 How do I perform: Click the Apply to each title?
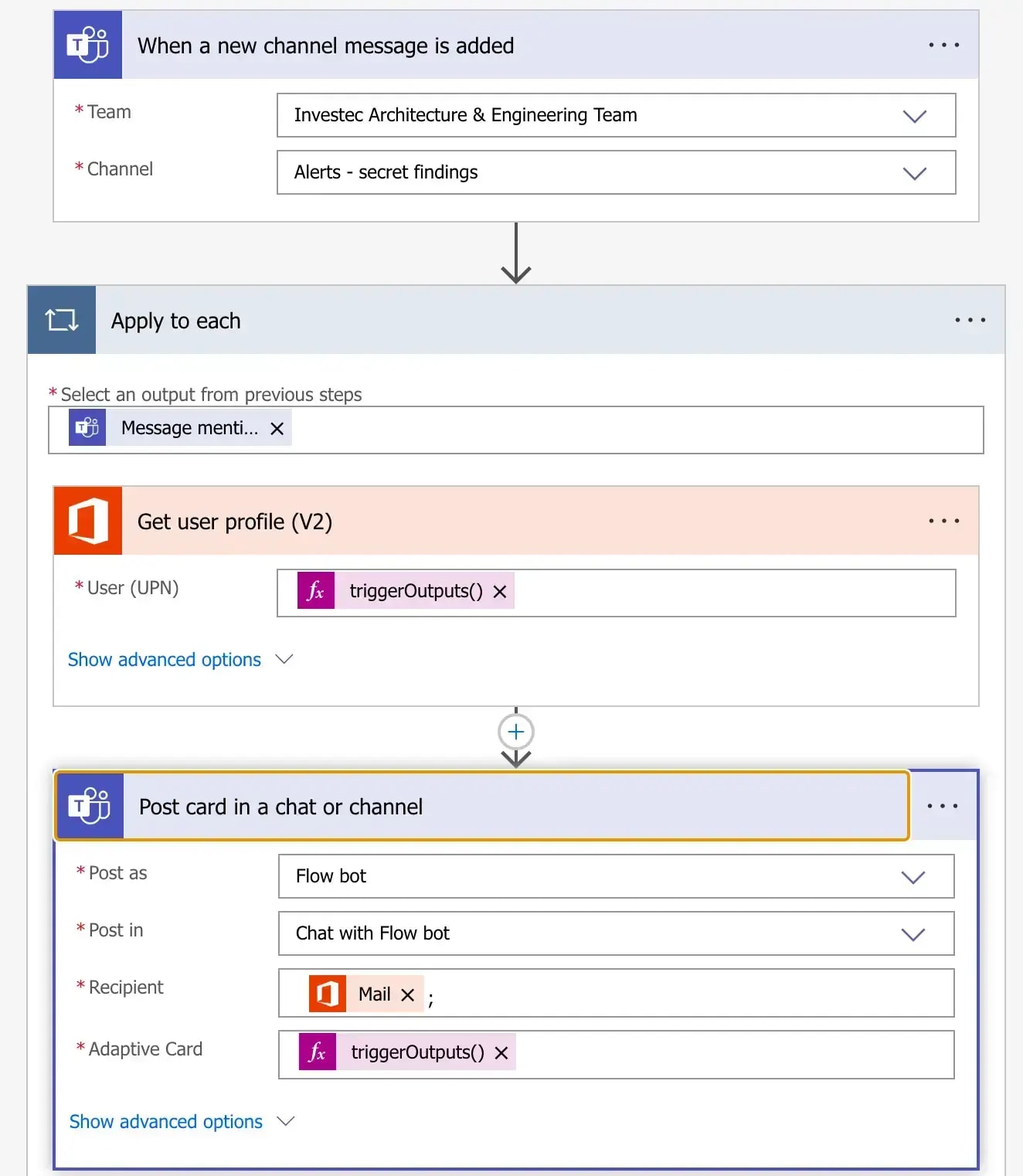click(176, 321)
